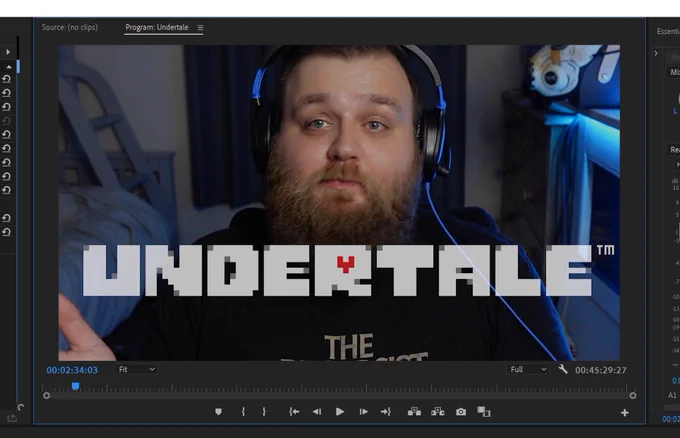
Task: Open the Full playback resolution dropdown
Action: pos(528,369)
